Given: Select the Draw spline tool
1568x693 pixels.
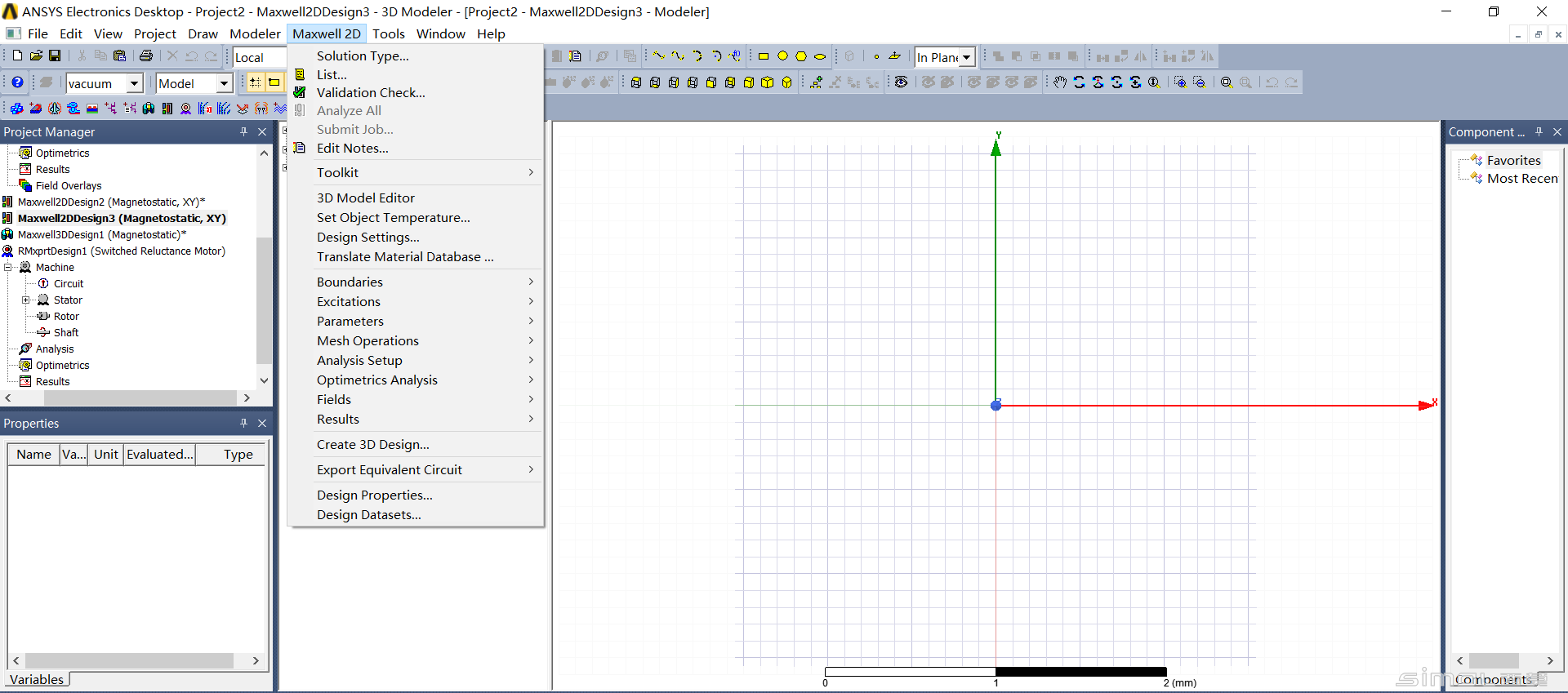Looking at the screenshot, I should click(x=678, y=56).
